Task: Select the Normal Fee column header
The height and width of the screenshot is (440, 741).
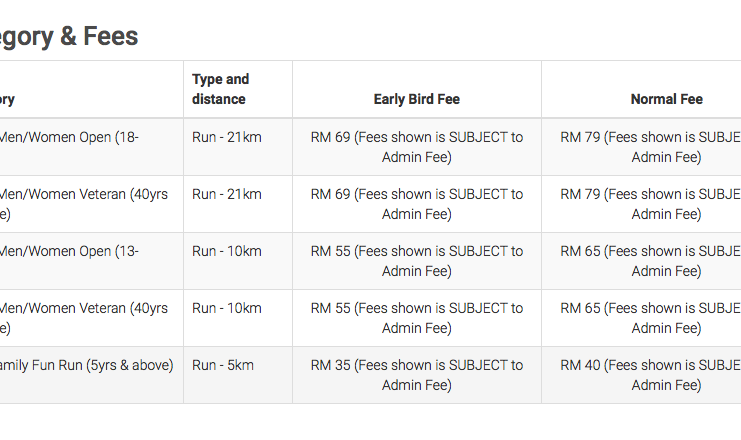Action: tap(666, 99)
